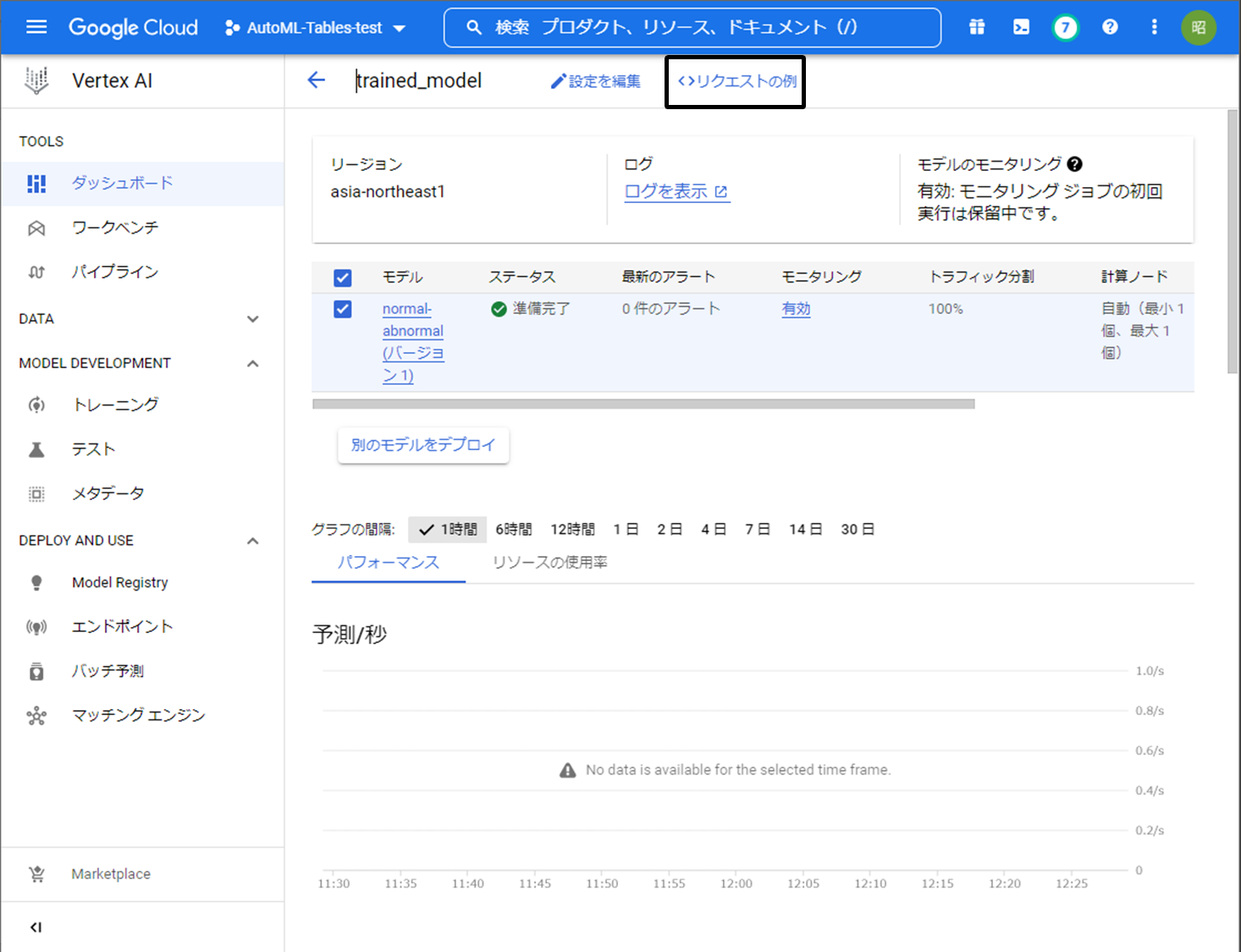Activate the Cloud Shell terminal icon
The image size is (1241, 952).
pos(1022,27)
